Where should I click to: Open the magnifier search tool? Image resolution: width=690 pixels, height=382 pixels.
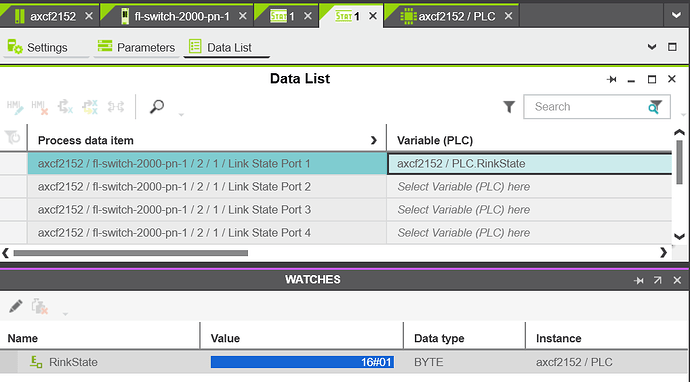pyautogui.click(x=157, y=107)
